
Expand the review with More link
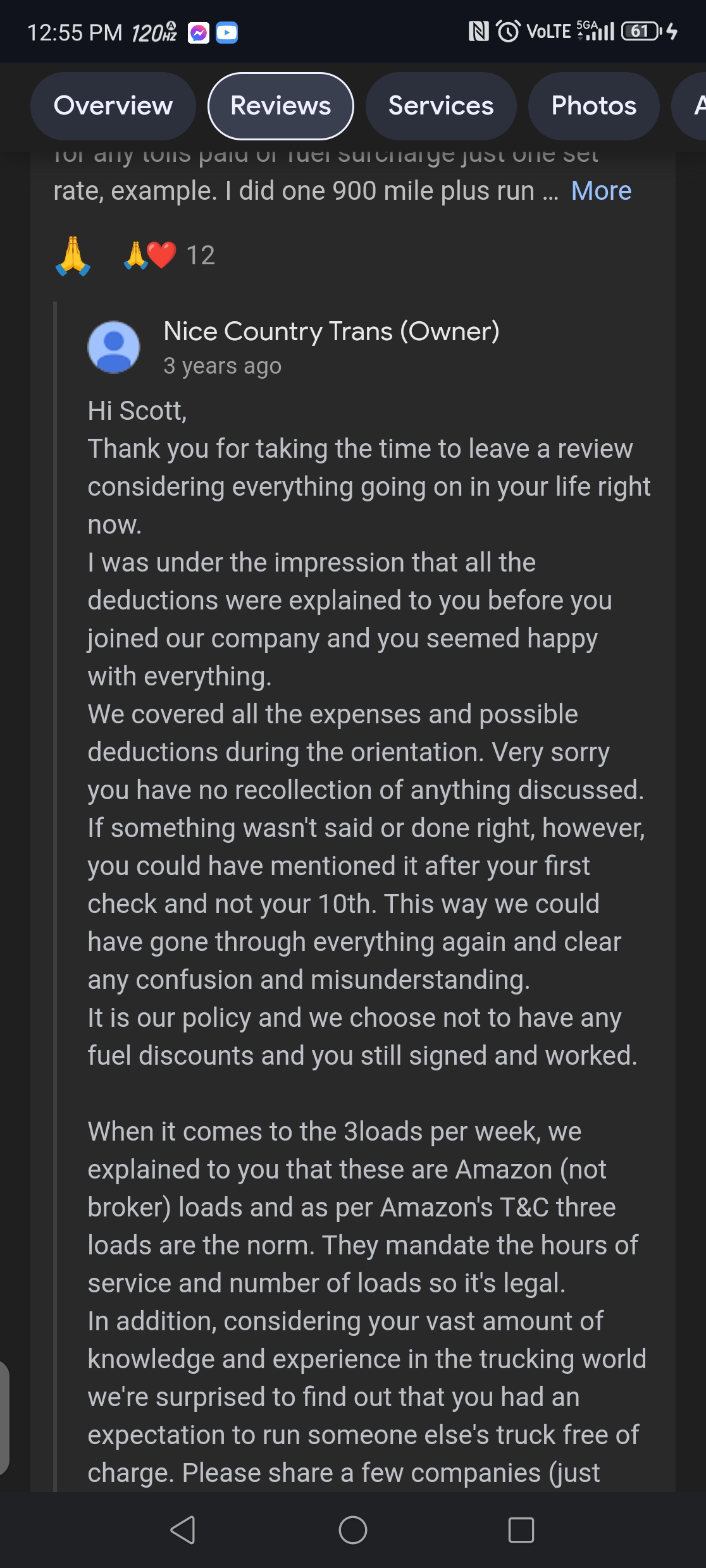tap(601, 191)
